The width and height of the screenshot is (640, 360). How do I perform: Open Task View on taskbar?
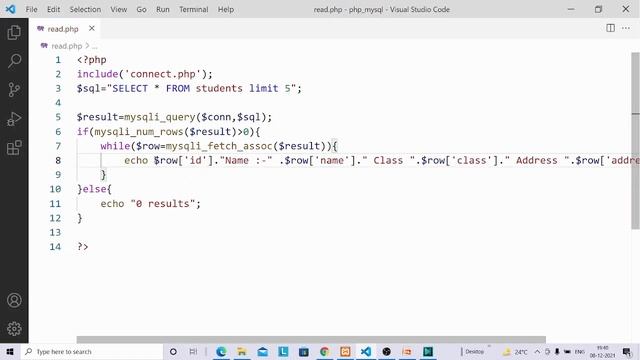[x=193, y=351]
